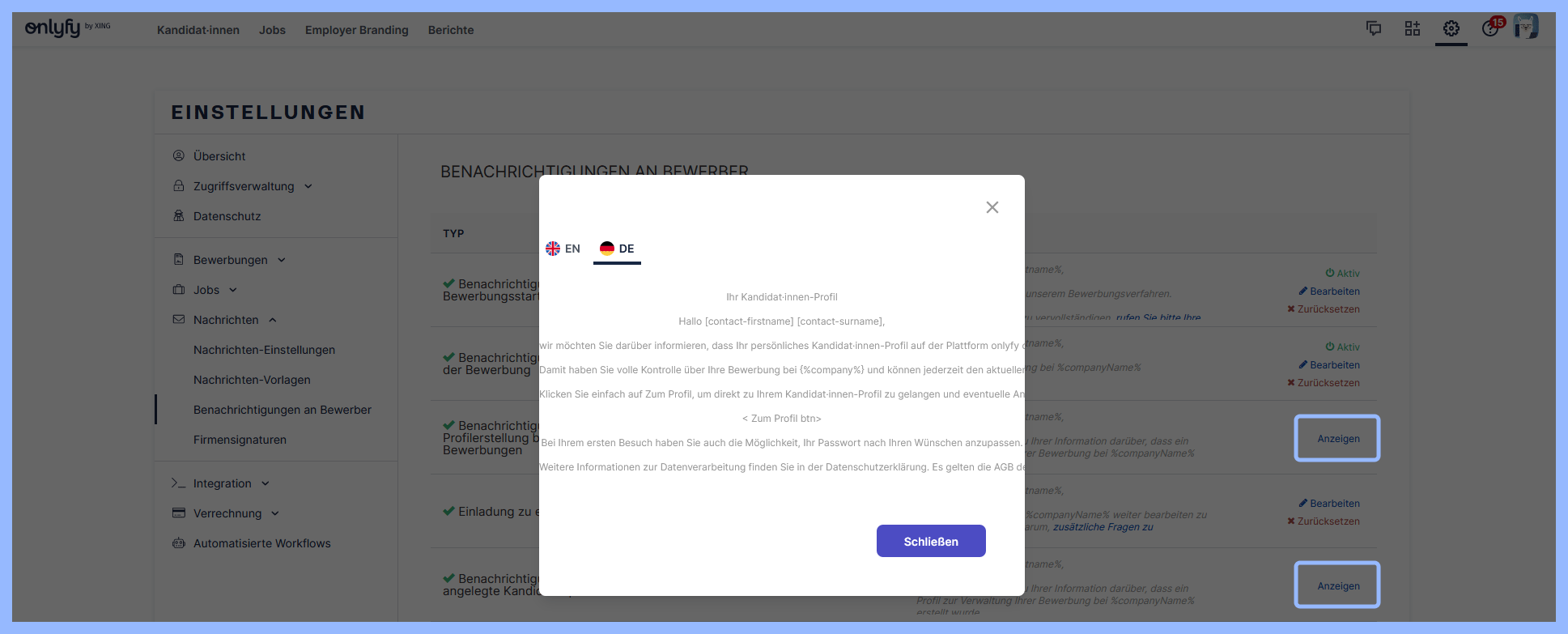
Task: Open Automatisierte Workflows from sidebar
Action: (x=261, y=543)
